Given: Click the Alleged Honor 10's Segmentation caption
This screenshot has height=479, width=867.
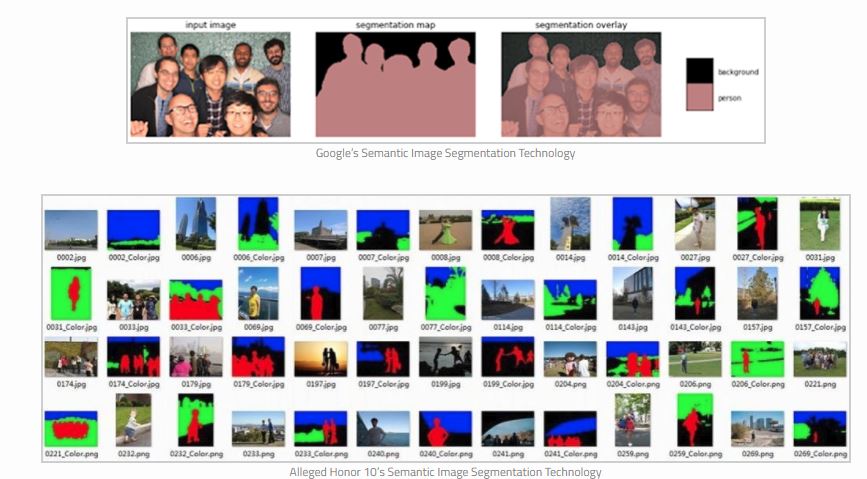Looking at the screenshot, I should 445,472.
